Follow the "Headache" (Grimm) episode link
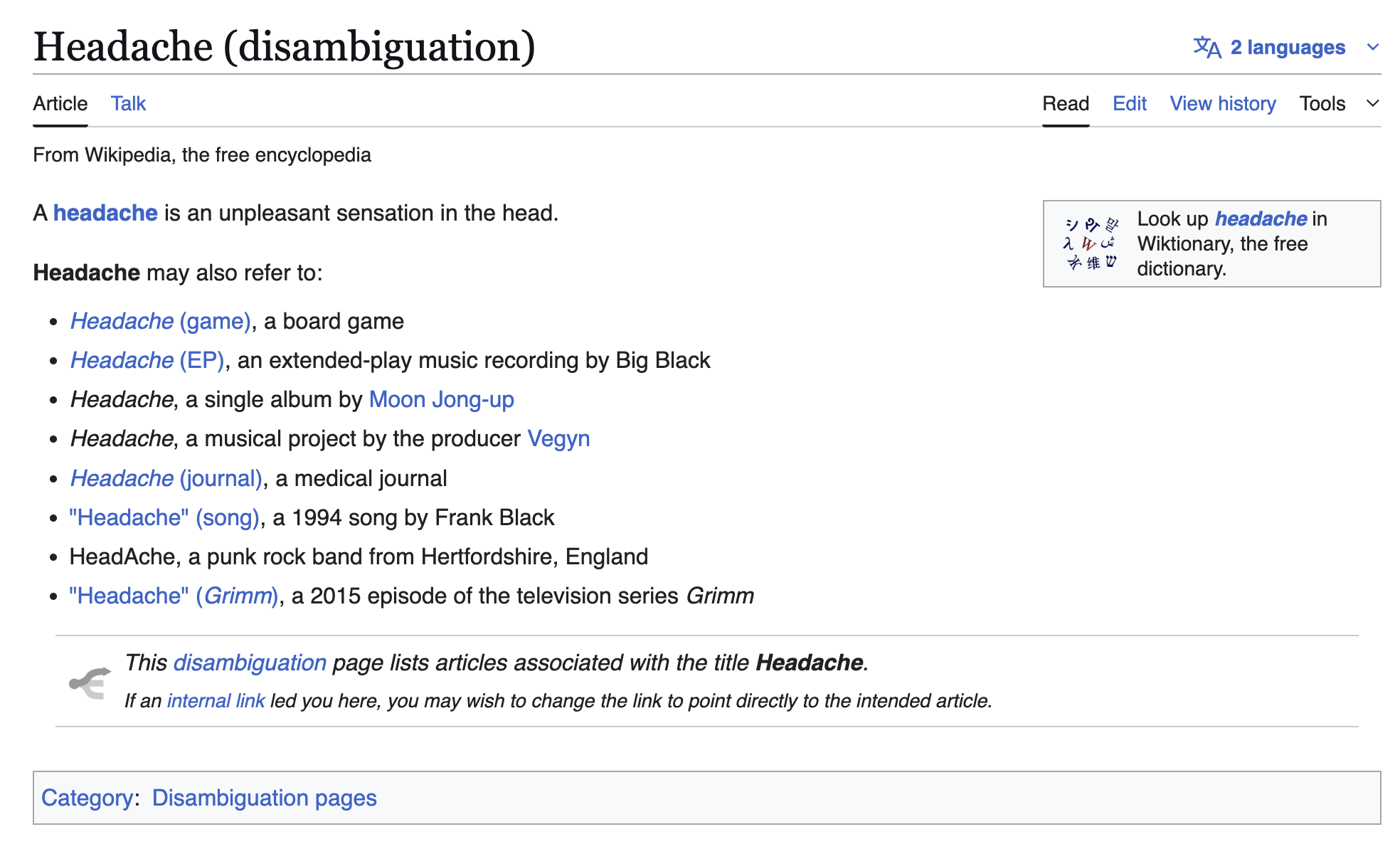1400x844 pixels. tap(174, 596)
